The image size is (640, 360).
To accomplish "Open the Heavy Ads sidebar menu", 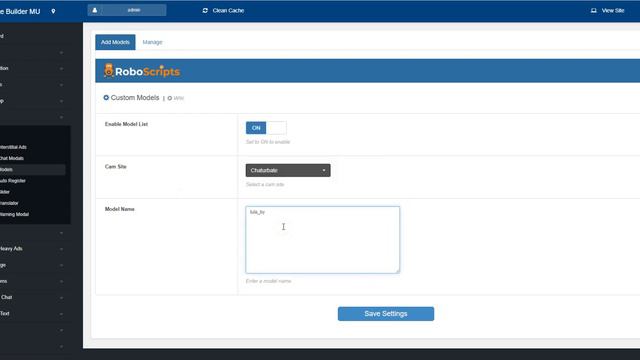I will click(x=11, y=249).
